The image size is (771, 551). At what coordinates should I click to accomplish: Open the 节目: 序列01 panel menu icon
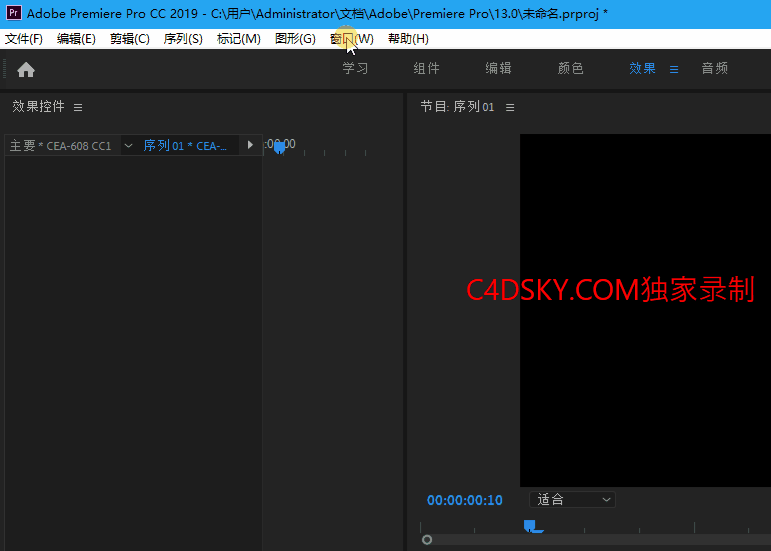coord(510,107)
